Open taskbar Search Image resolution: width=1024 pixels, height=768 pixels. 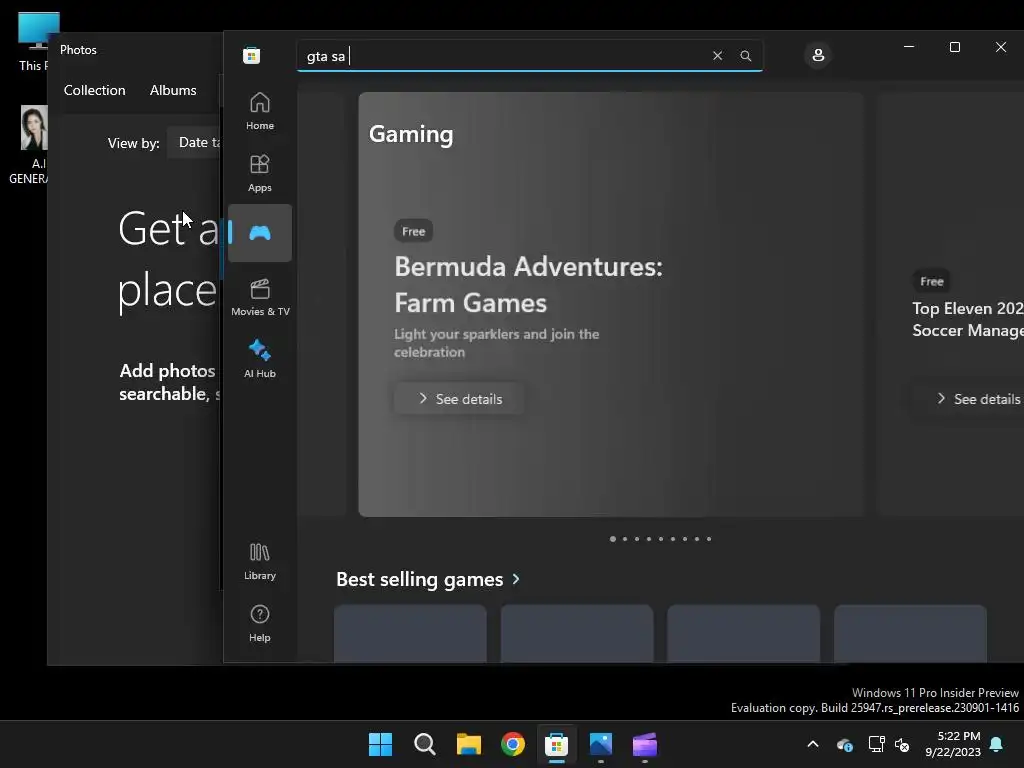point(424,744)
